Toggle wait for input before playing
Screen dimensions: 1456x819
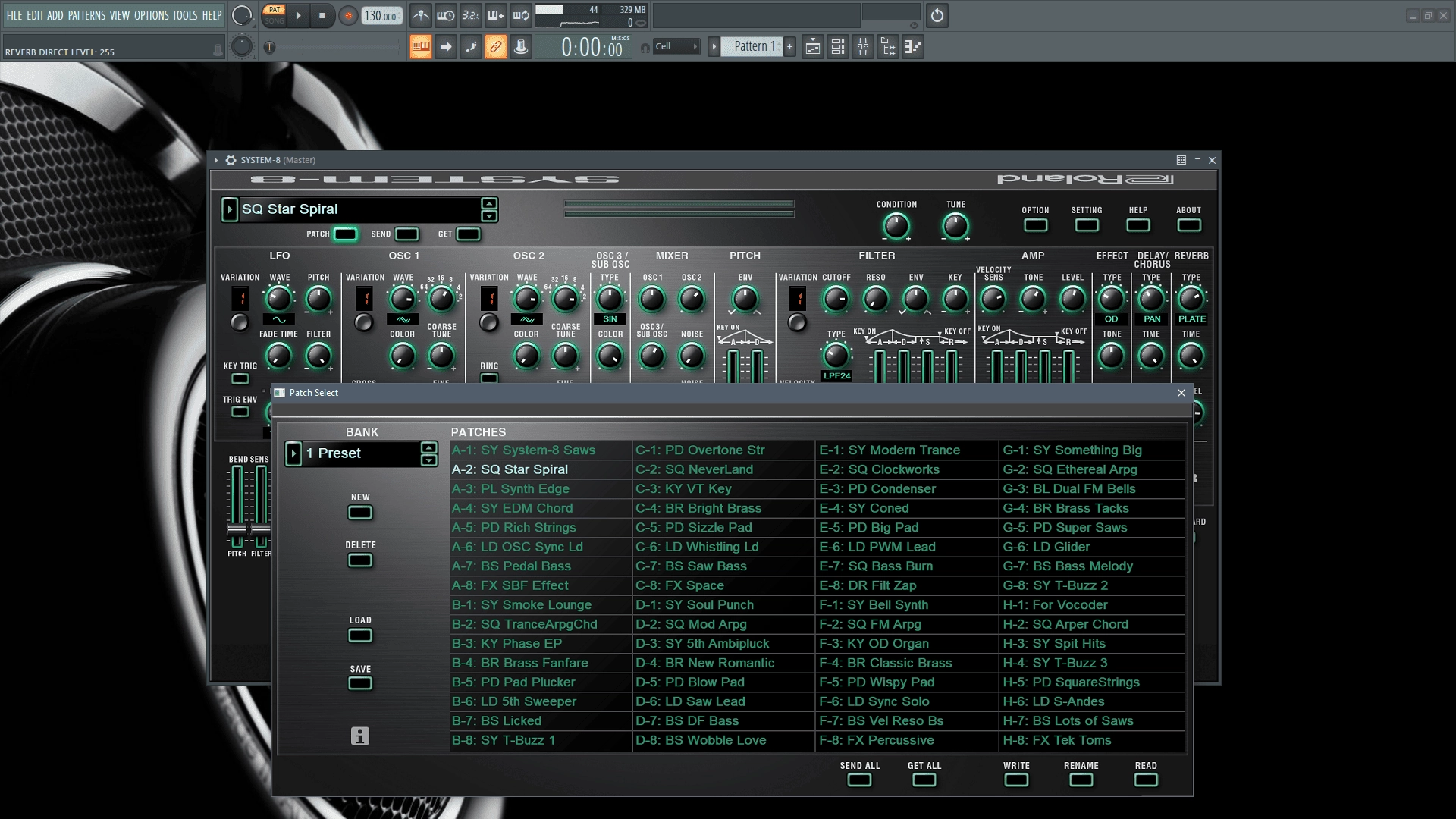pos(446,15)
